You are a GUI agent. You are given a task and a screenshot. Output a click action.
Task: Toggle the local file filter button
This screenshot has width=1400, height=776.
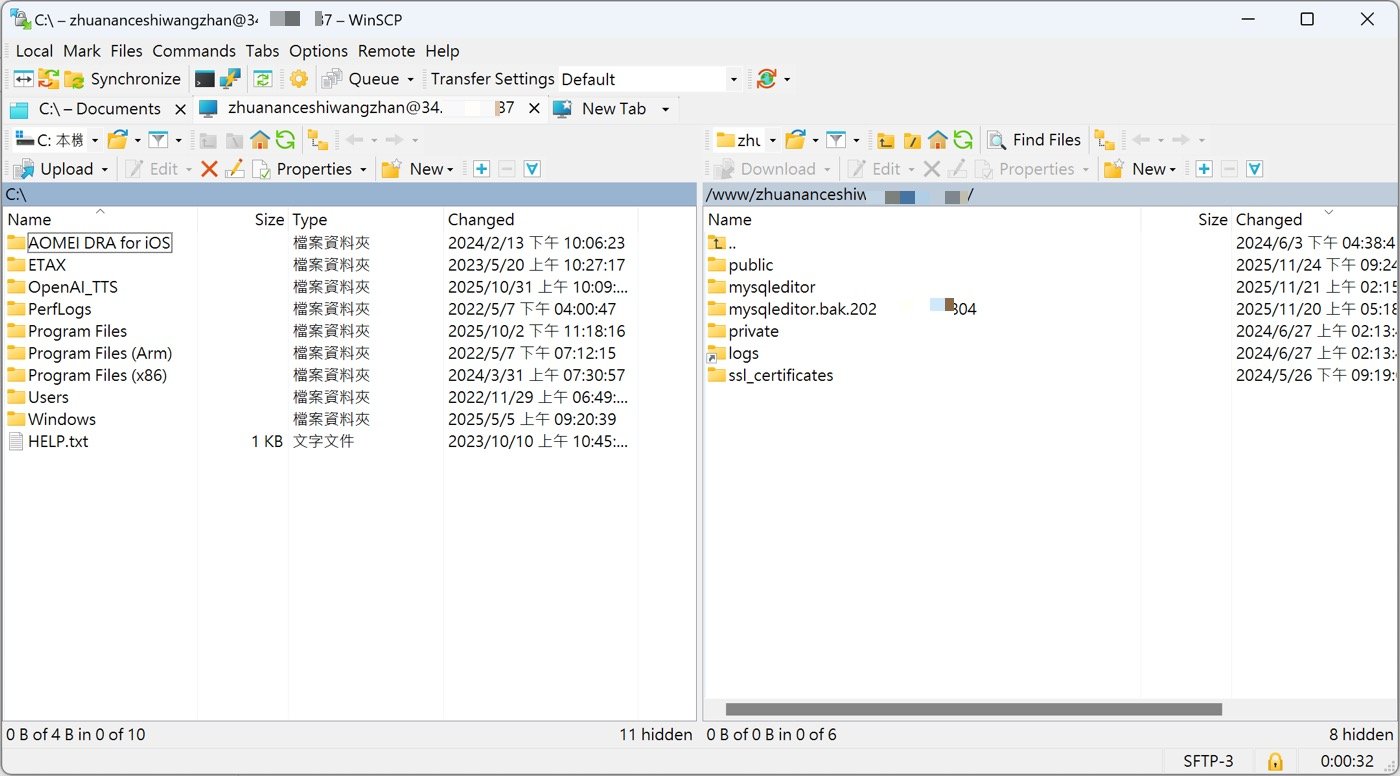158,140
